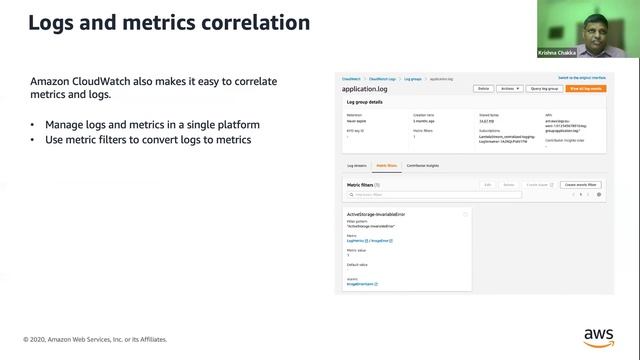Viewport: 640px width, 360px height.
Task: Click orange View all log events button
Action: coord(586,89)
